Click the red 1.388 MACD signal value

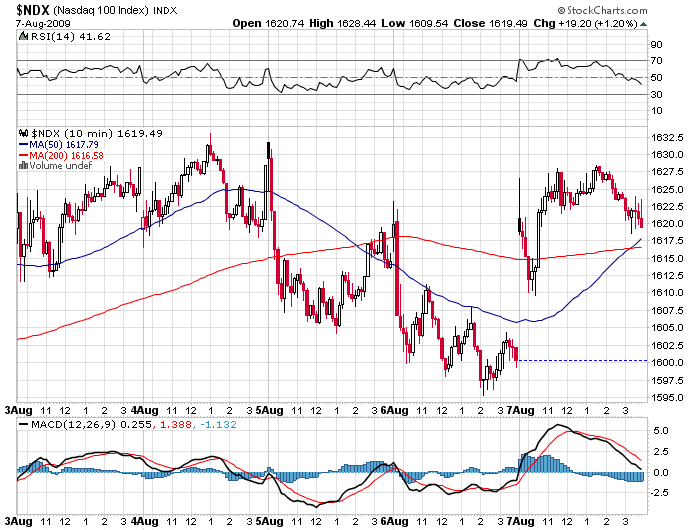click(x=175, y=424)
